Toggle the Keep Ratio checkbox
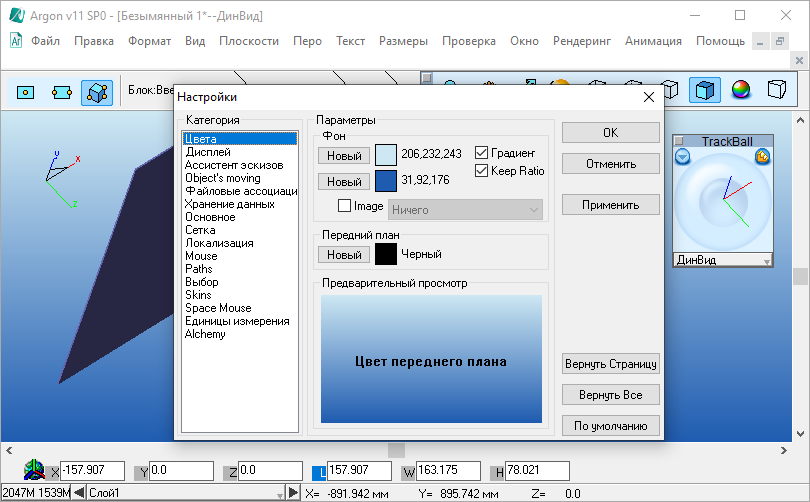This screenshot has width=810, height=502. tap(481, 170)
